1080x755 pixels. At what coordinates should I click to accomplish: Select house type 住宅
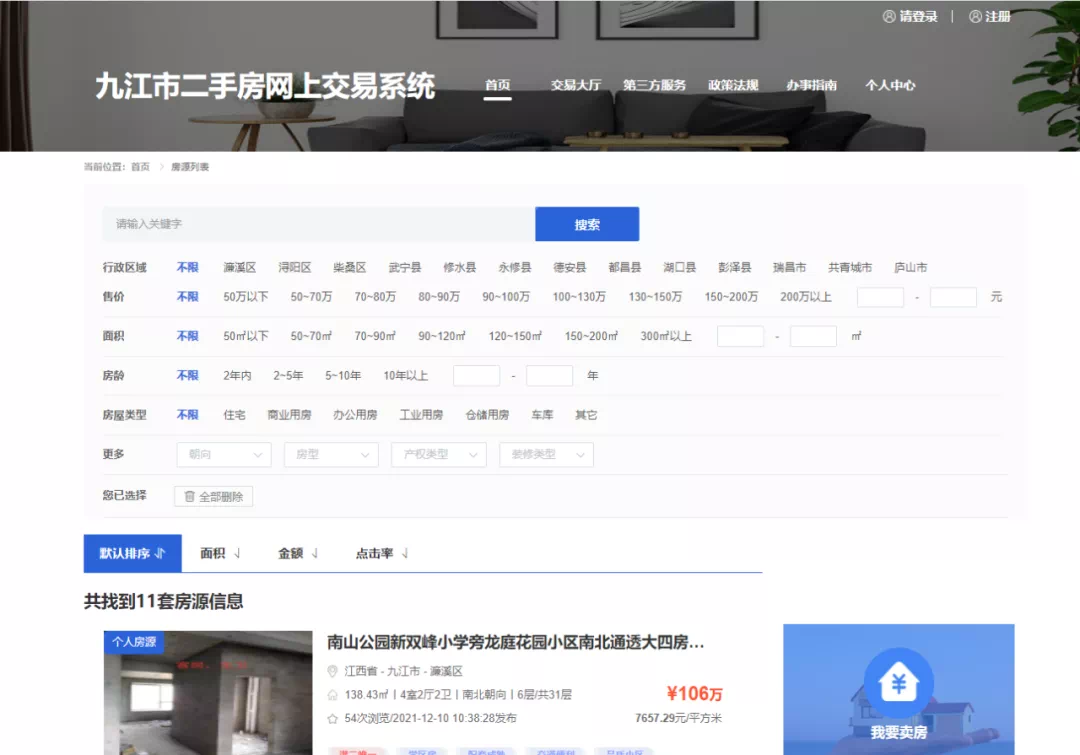point(234,415)
